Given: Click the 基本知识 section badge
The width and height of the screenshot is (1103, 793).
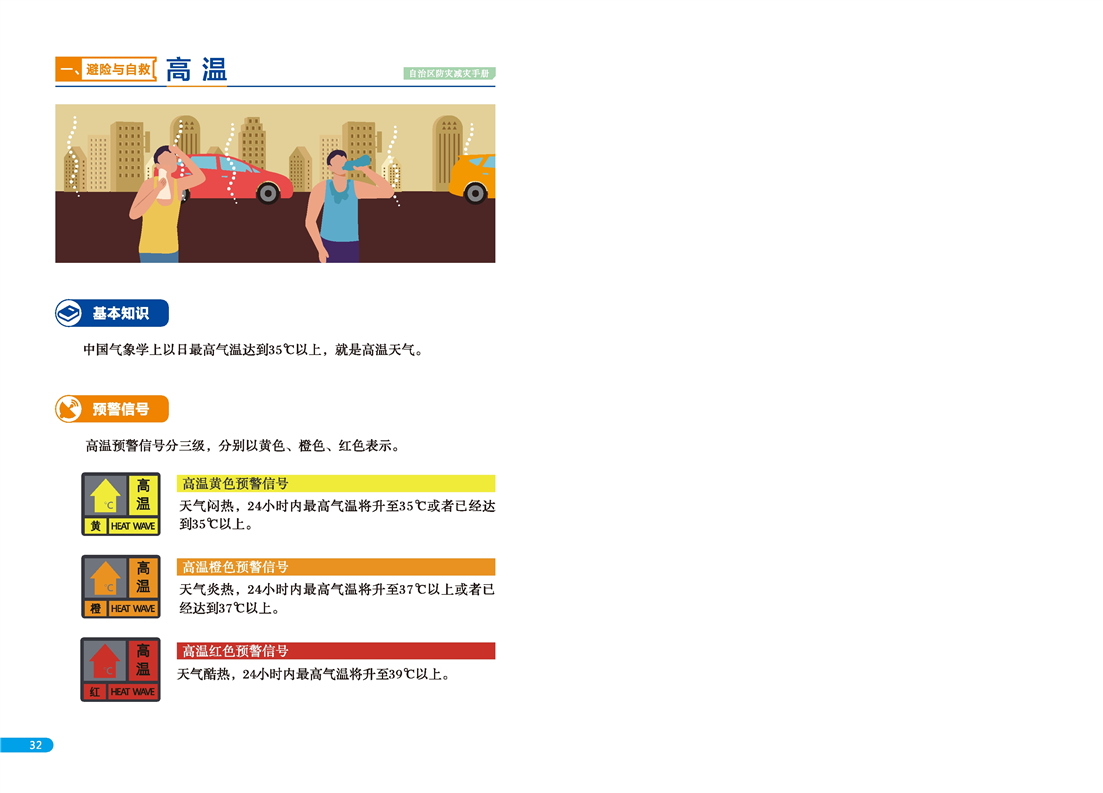Looking at the screenshot, I should [112, 313].
